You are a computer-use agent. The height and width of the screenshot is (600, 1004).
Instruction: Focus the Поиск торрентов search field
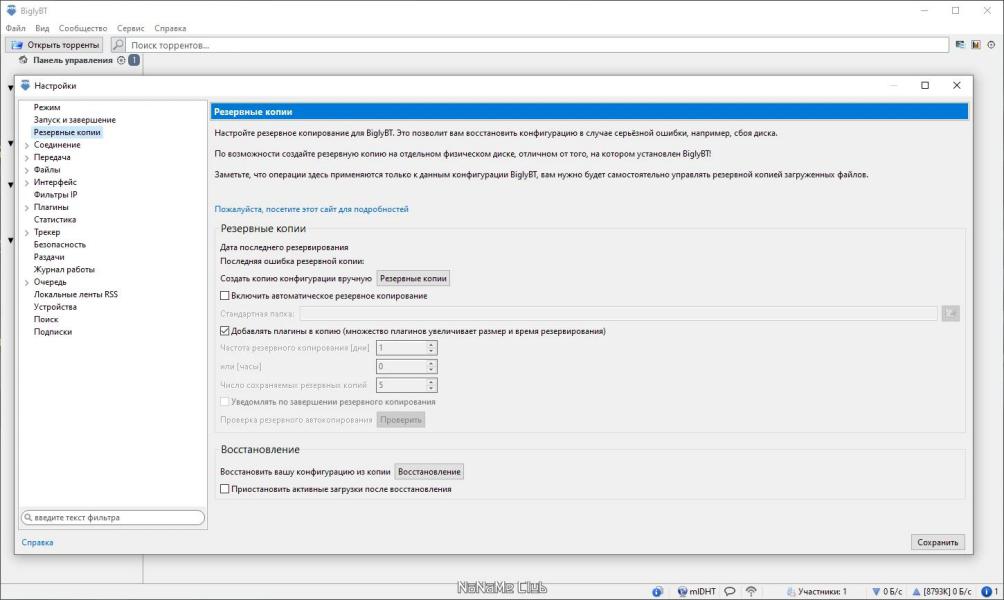click(537, 45)
